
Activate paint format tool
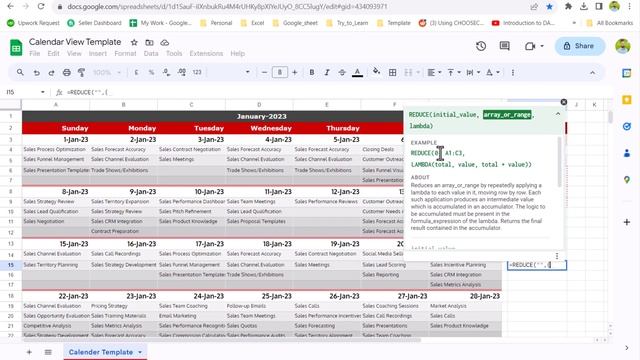tap(82, 73)
